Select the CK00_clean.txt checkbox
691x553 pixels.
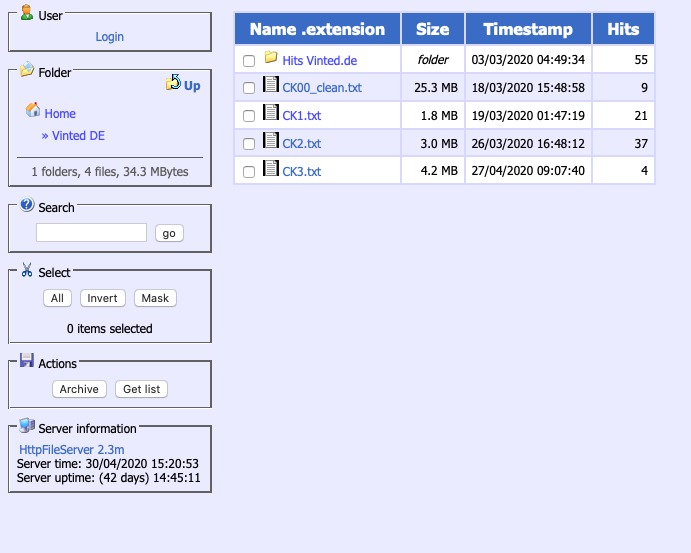pos(249,89)
